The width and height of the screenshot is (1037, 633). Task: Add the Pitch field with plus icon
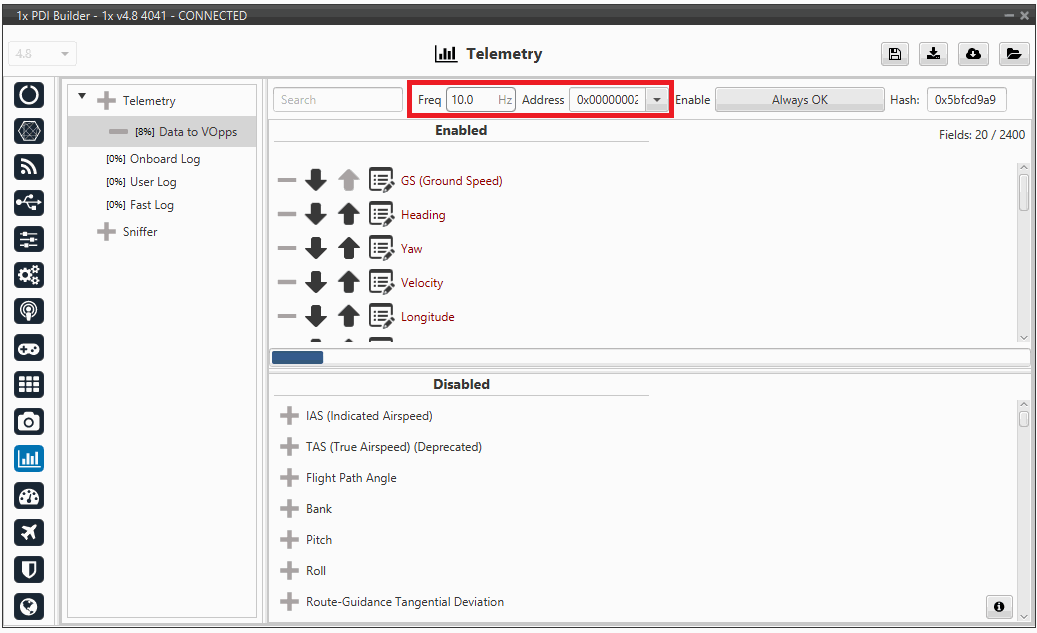coord(289,540)
